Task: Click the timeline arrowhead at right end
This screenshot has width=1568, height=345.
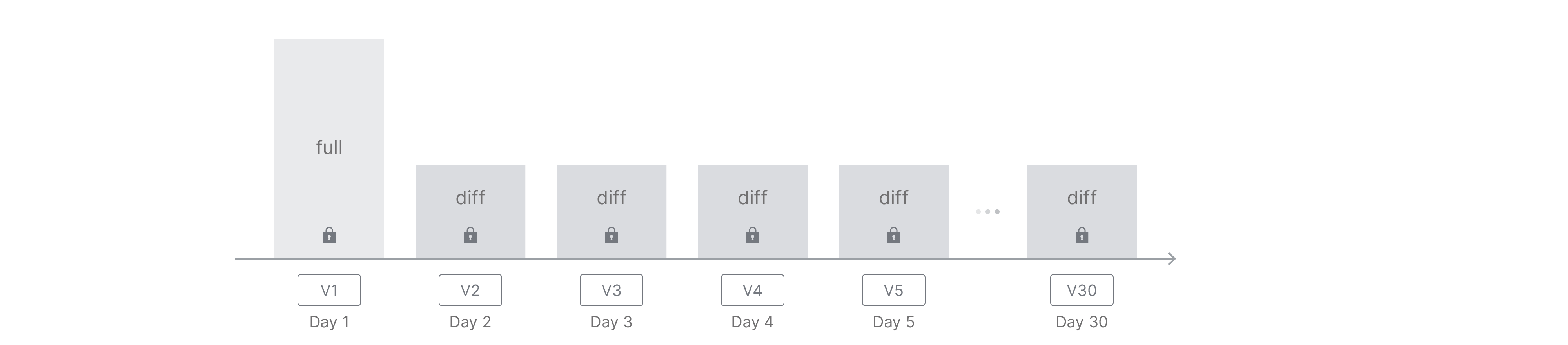Action: [x=1172, y=259]
